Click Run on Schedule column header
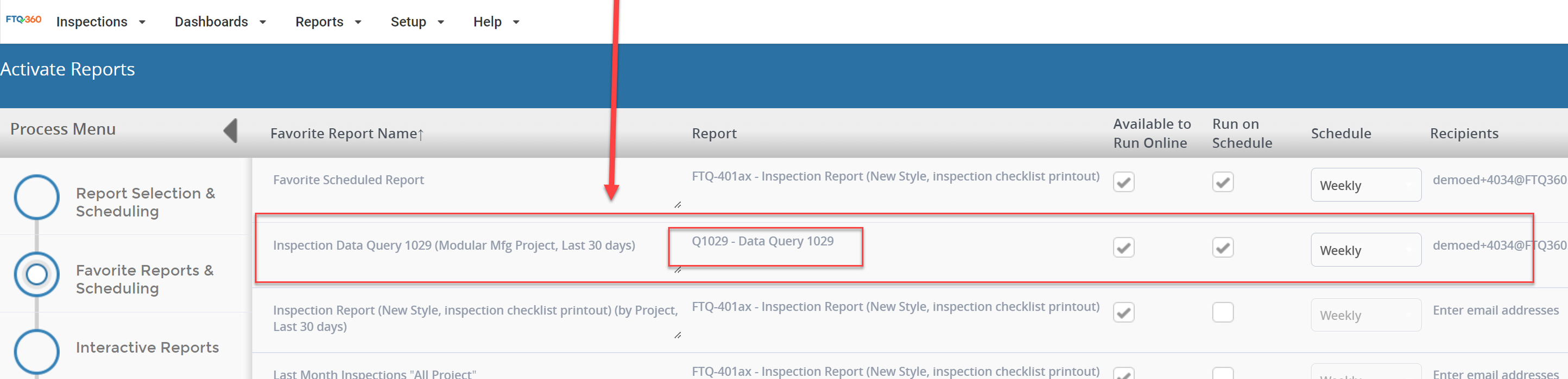This screenshot has height=379, width=1568. point(1242,133)
